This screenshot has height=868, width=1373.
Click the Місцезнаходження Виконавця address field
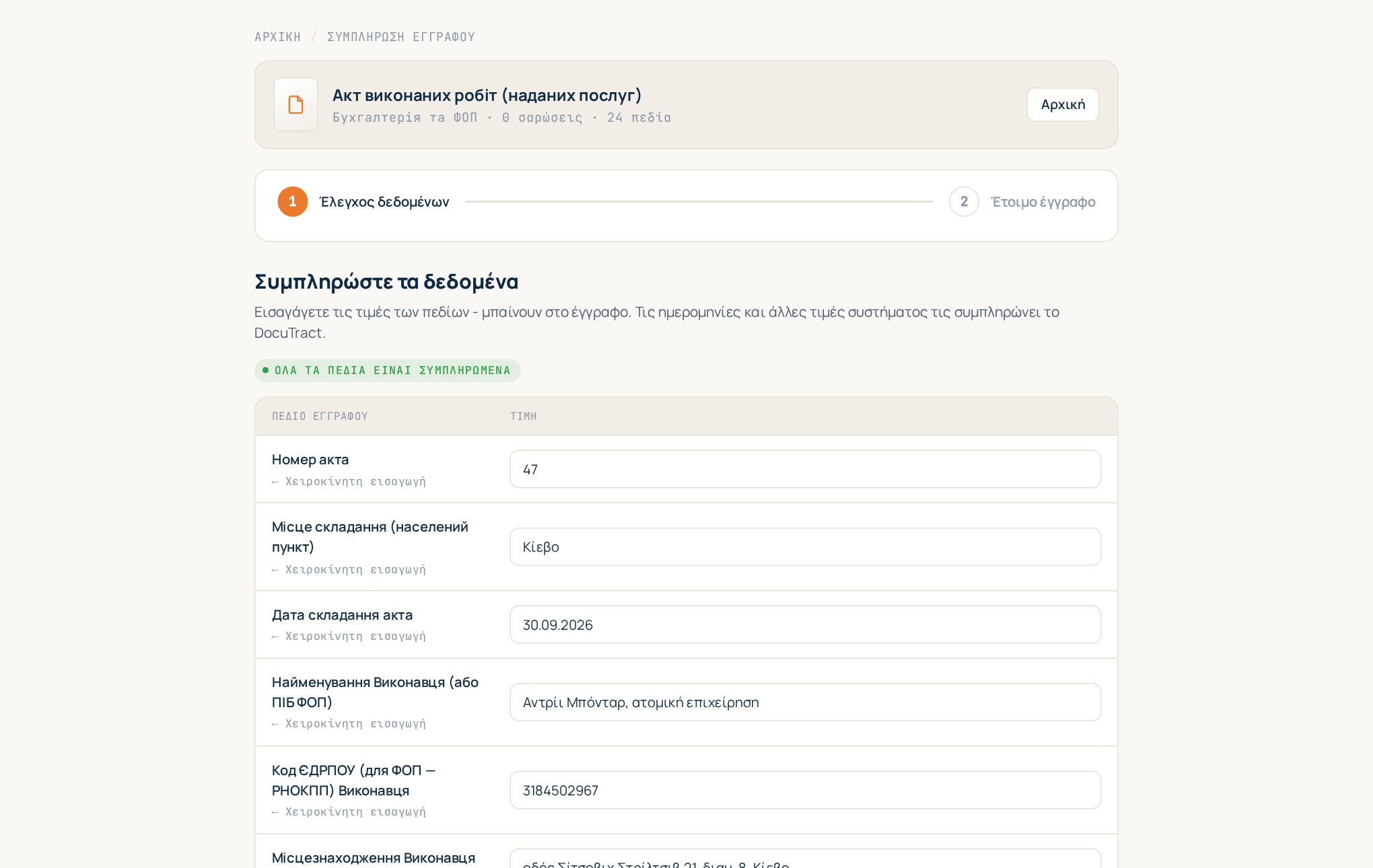coord(805,859)
